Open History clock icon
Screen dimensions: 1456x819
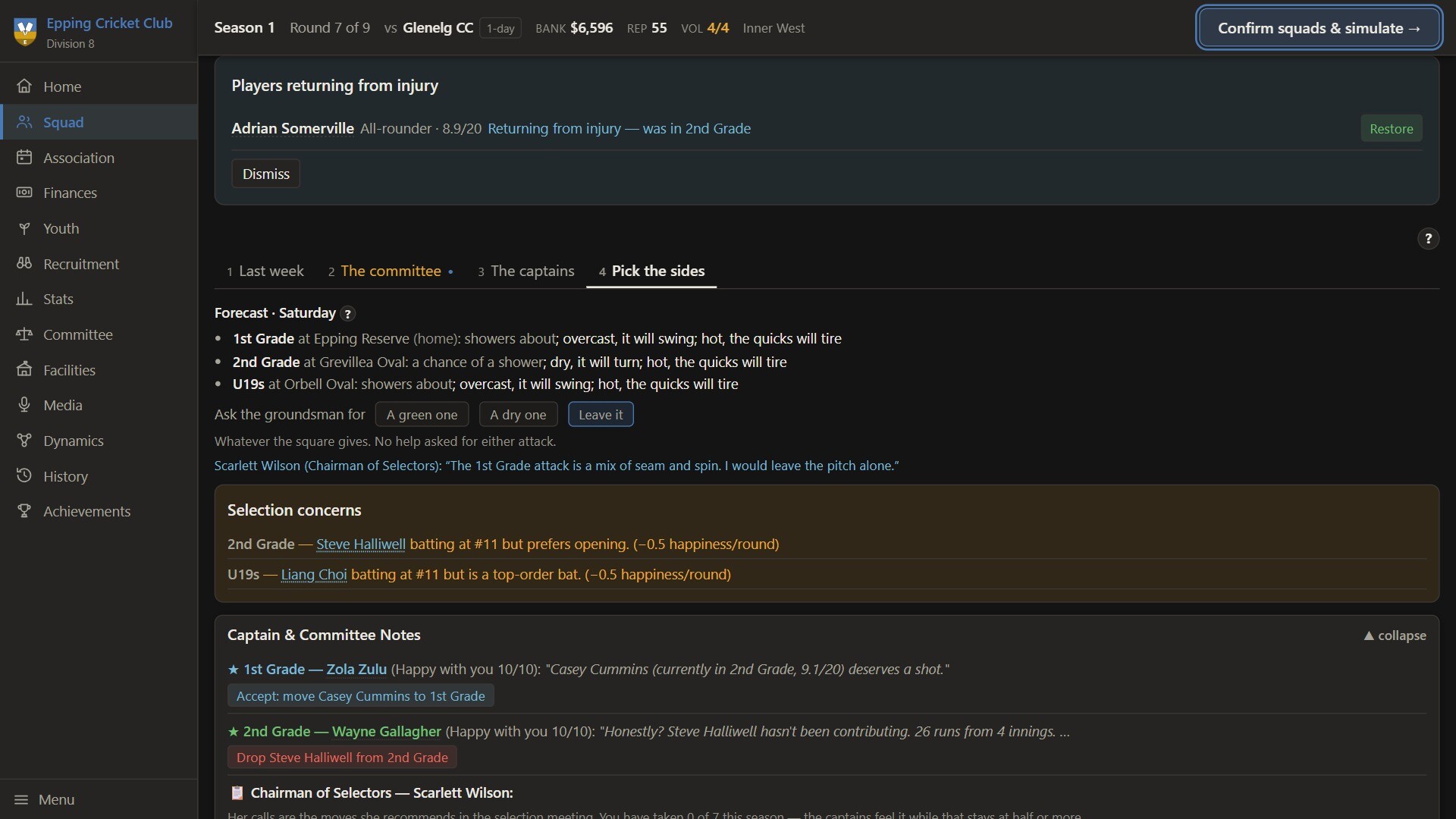click(x=24, y=476)
